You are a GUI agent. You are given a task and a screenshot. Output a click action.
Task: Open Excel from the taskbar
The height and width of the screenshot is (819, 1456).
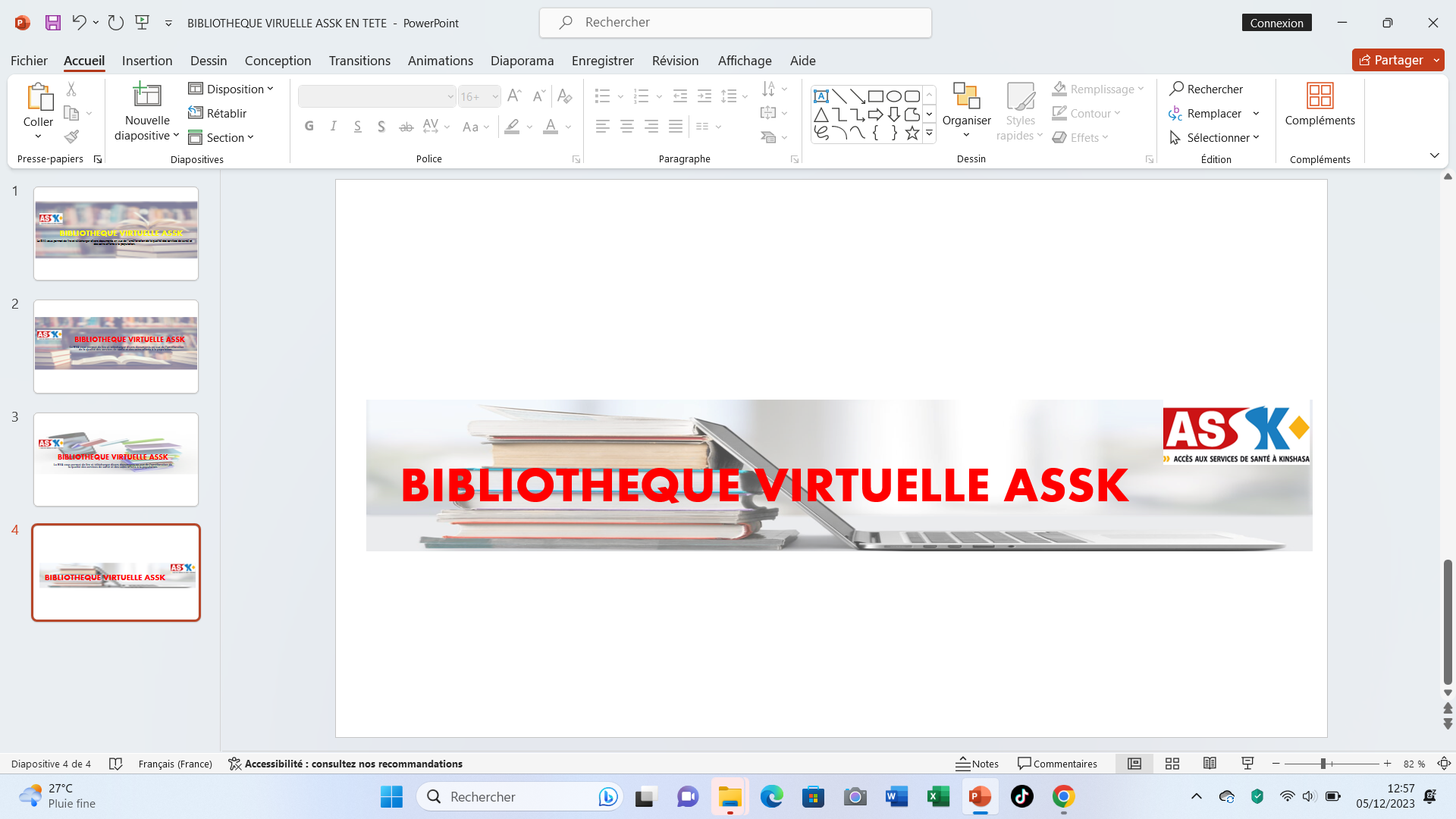938,797
